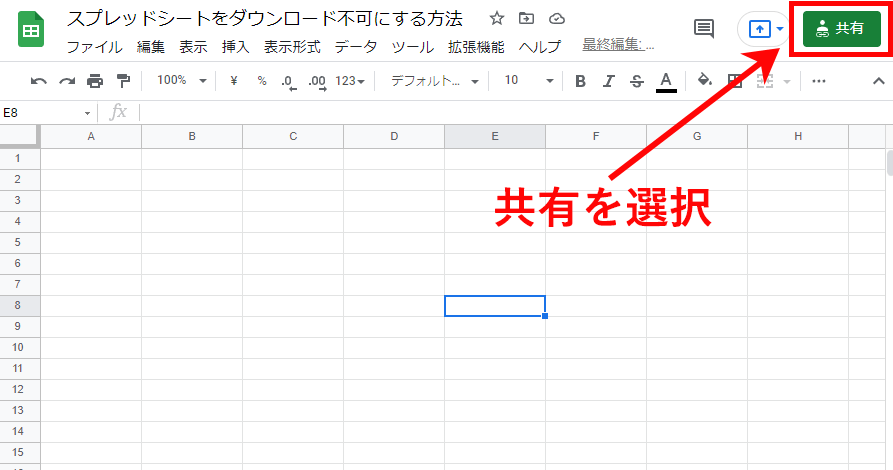Select column H header
This screenshot has height=470, width=893.
coord(798,137)
